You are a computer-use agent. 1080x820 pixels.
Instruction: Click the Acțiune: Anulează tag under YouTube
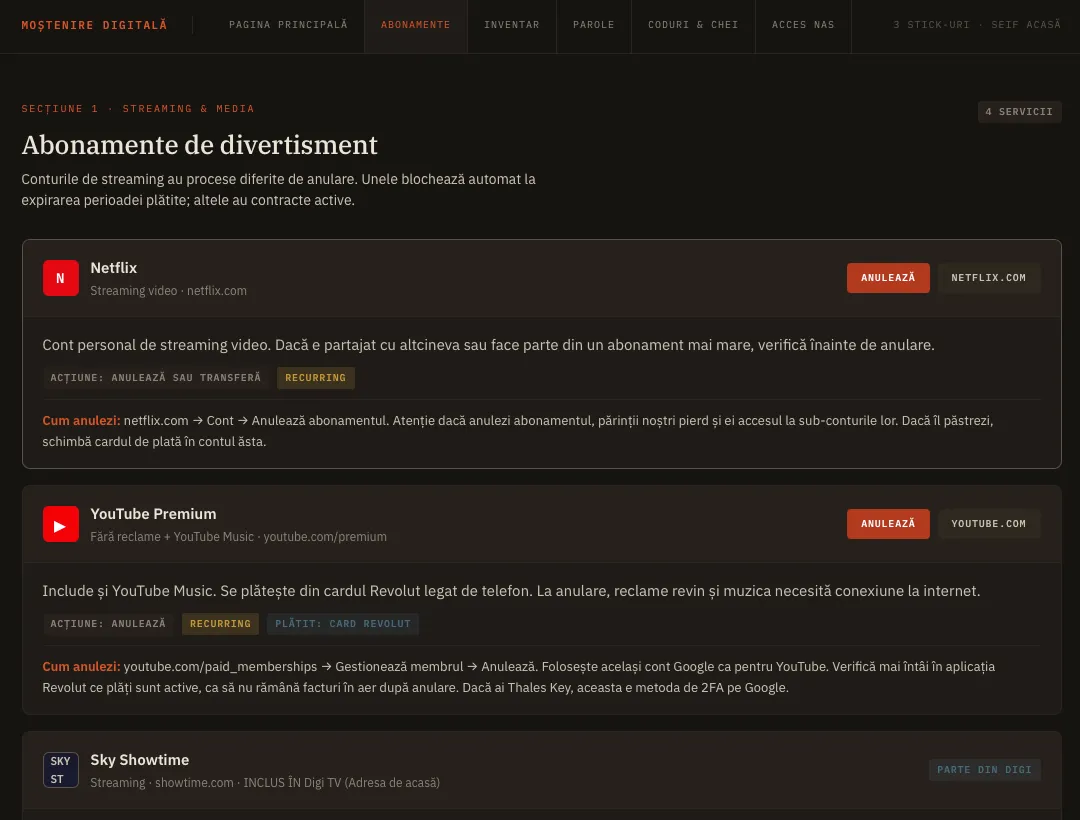(x=108, y=624)
